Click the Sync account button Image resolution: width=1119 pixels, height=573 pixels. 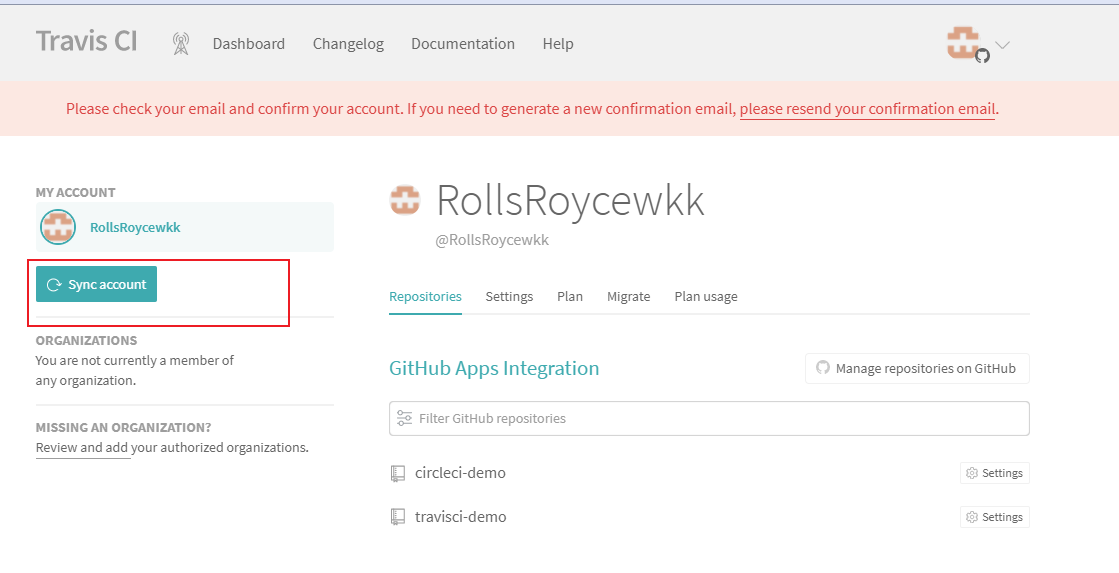pos(96,284)
